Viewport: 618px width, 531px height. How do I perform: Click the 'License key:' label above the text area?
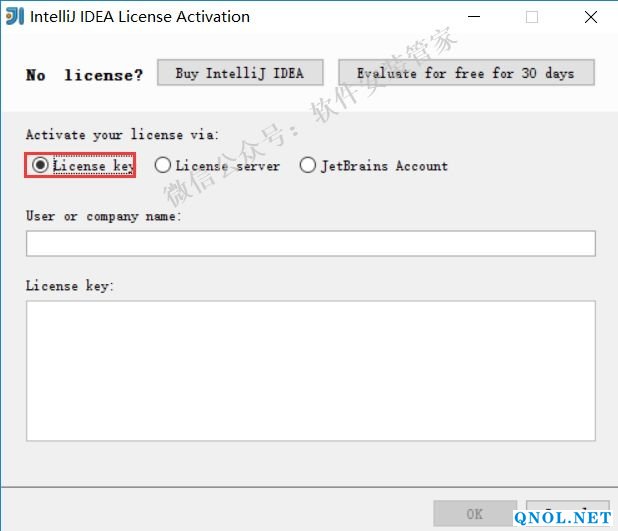pyautogui.click(x=69, y=286)
